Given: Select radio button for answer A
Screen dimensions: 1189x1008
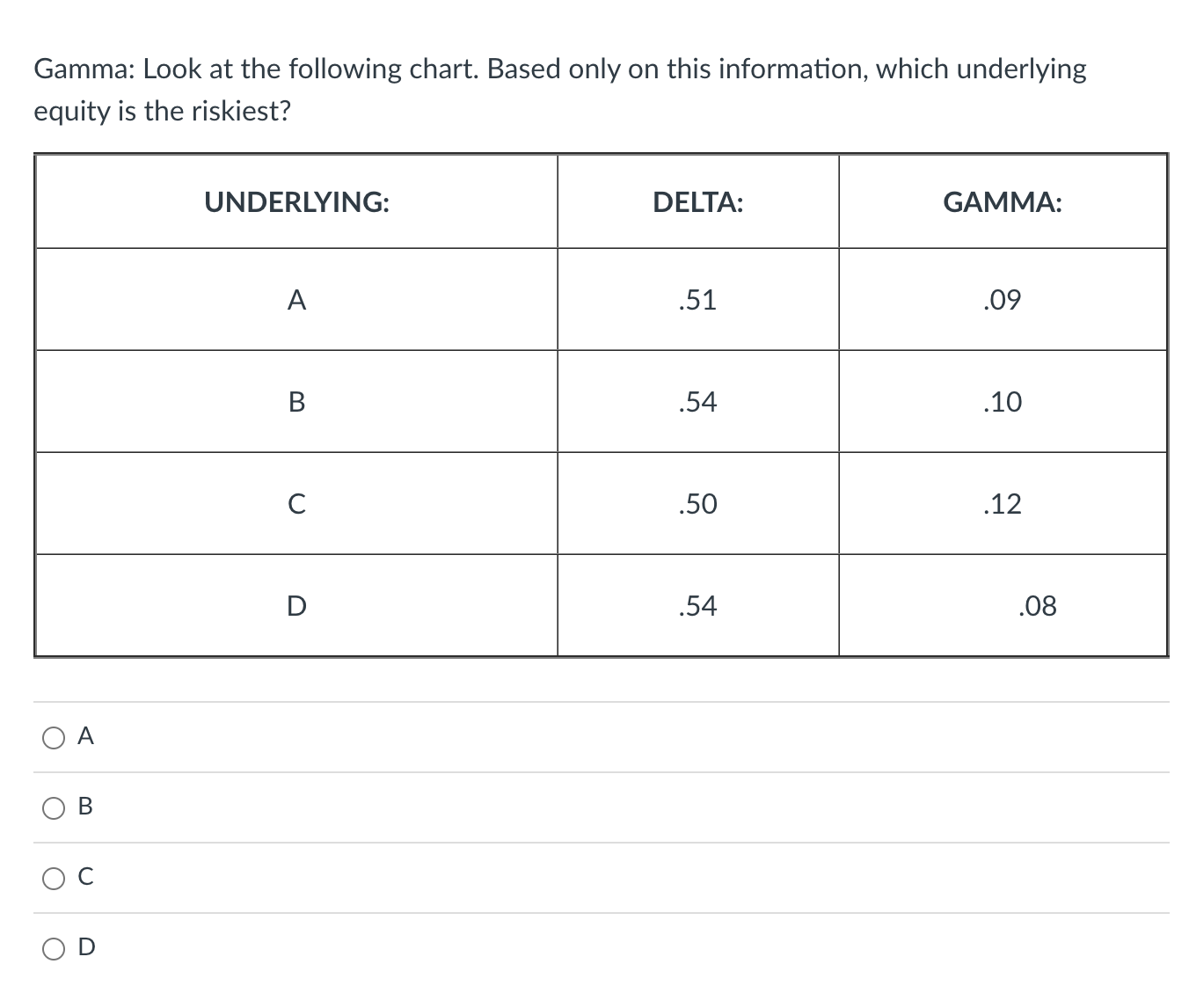Looking at the screenshot, I should [x=53, y=737].
